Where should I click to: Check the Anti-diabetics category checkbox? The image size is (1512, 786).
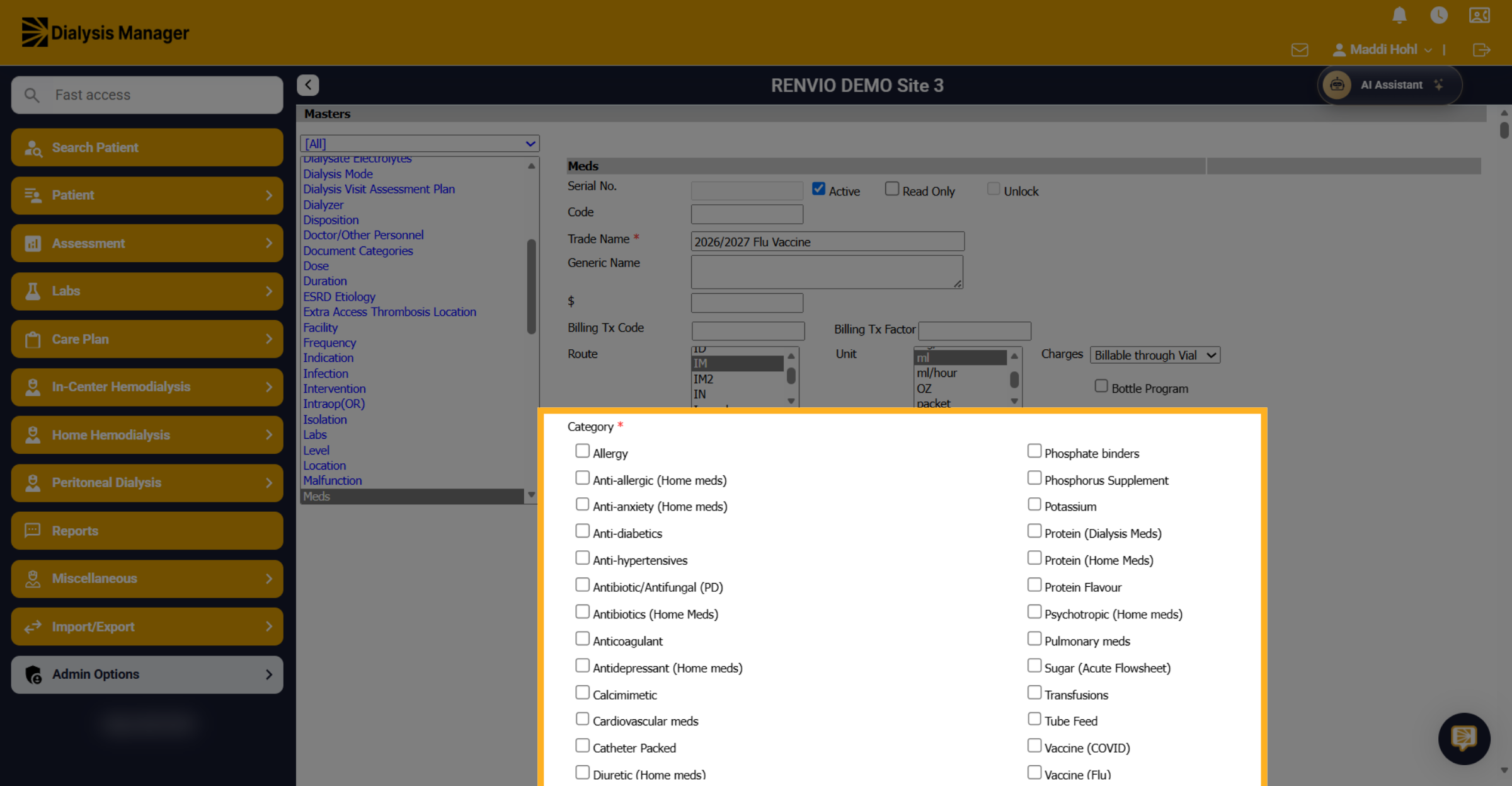[583, 531]
